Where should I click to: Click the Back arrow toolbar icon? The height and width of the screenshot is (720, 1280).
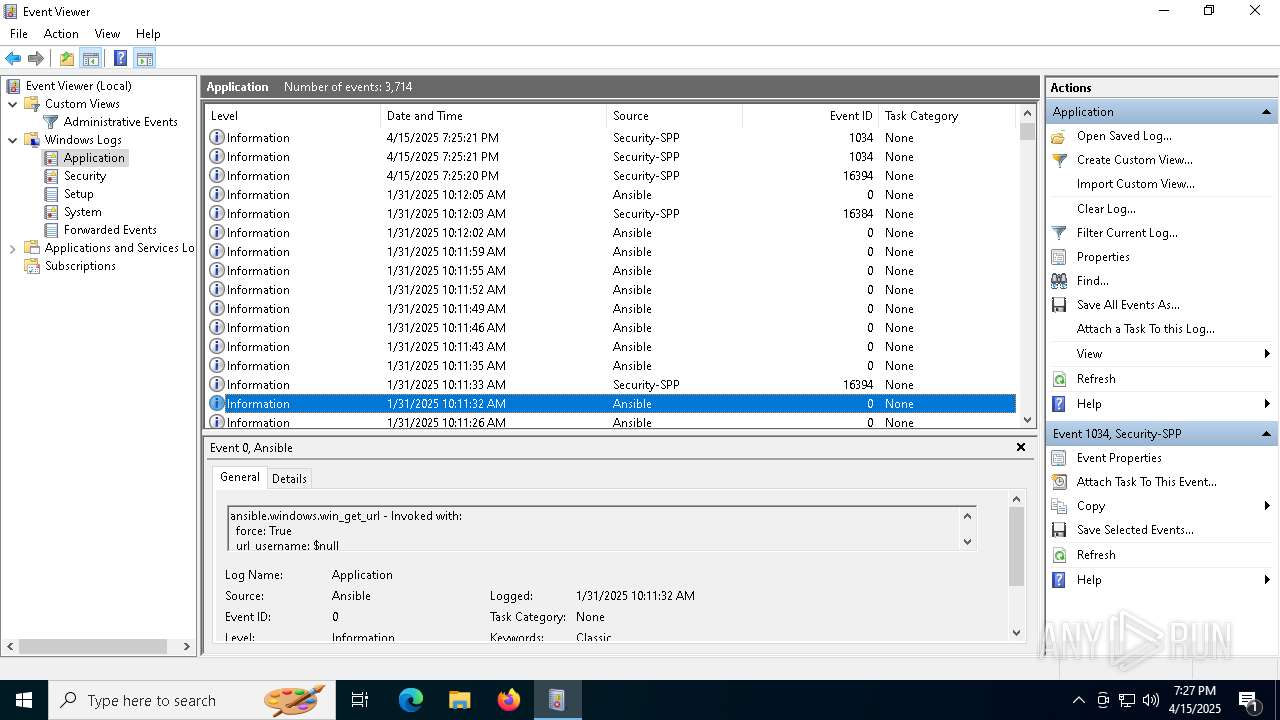click(x=13, y=58)
